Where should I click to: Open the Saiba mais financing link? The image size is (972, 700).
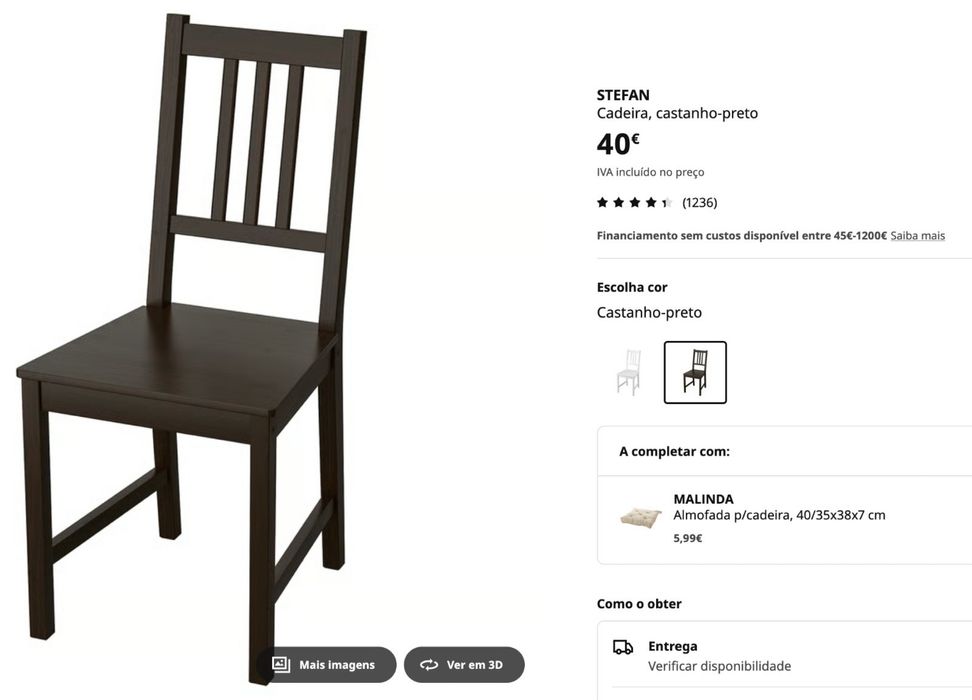(917, 236)
